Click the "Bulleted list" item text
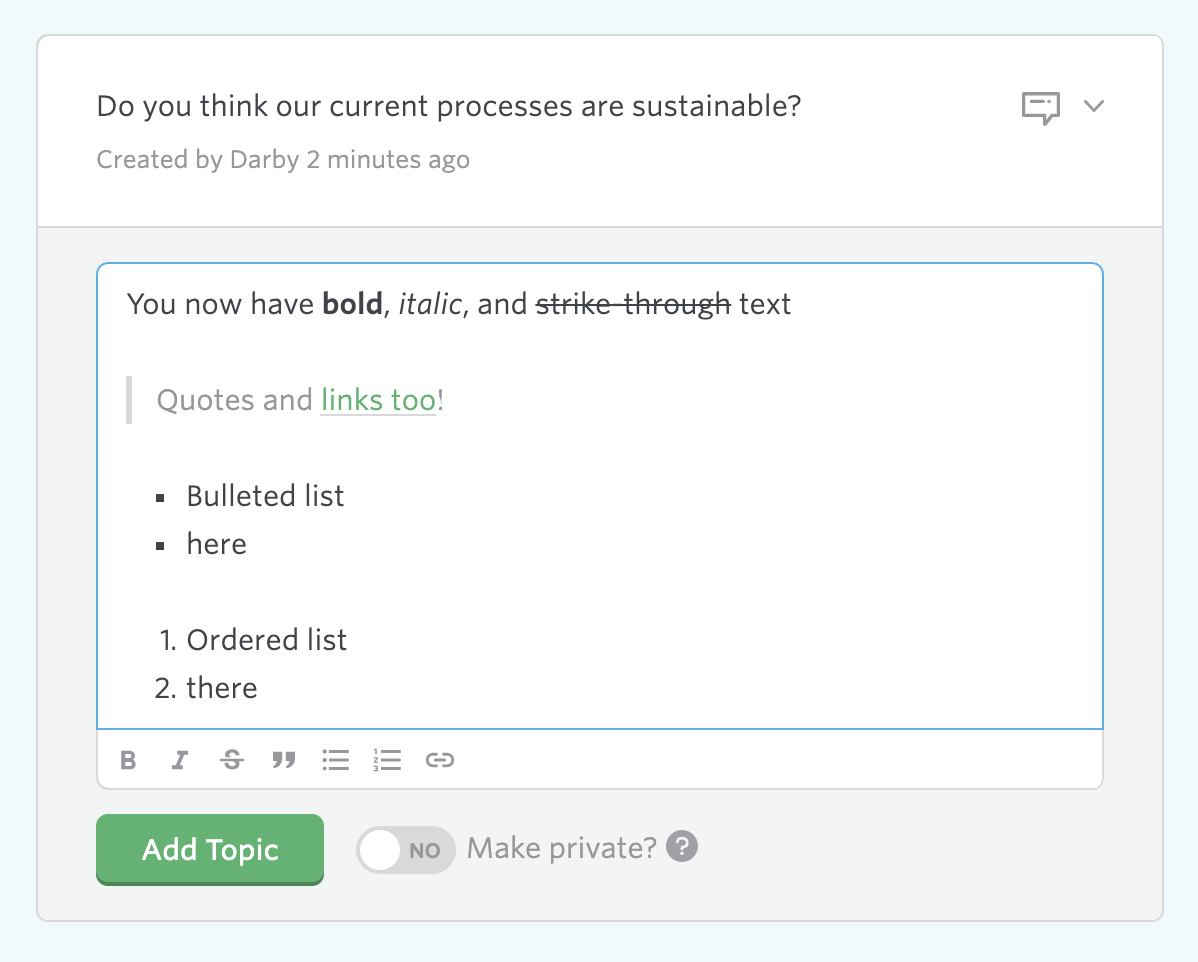This screenshot has height=962, width=1198. [x=265, y=496]
